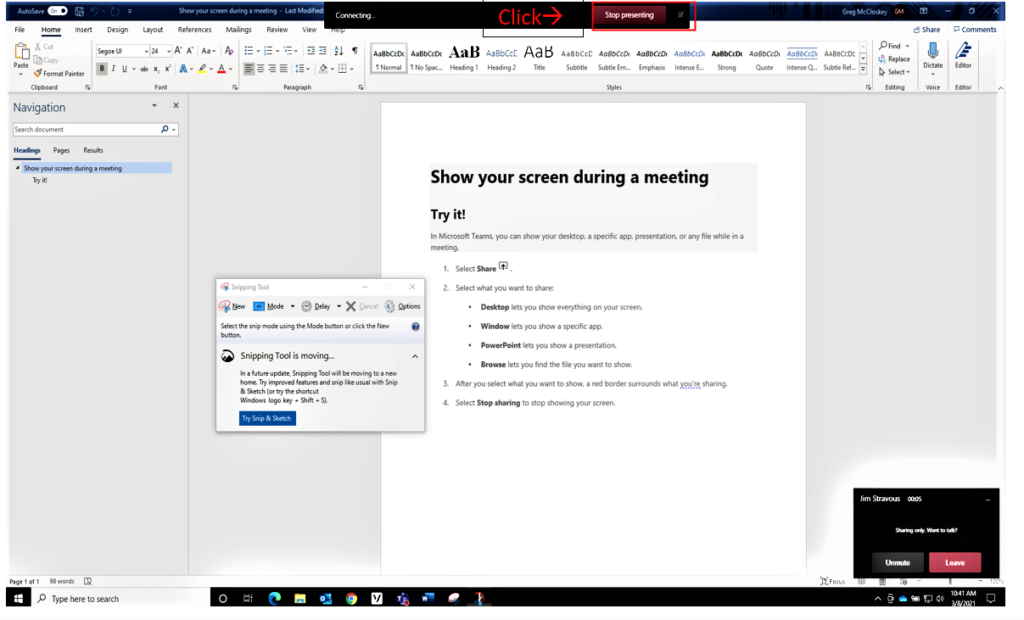Toggle Underline formatting
The width and height of the screenshot is (1024, 620).
(x=124, y=69)
